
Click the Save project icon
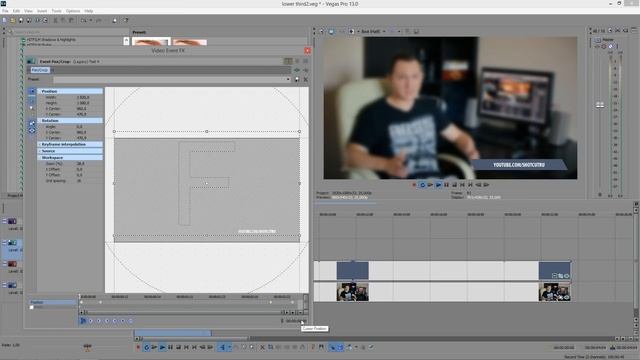point(21,20)
